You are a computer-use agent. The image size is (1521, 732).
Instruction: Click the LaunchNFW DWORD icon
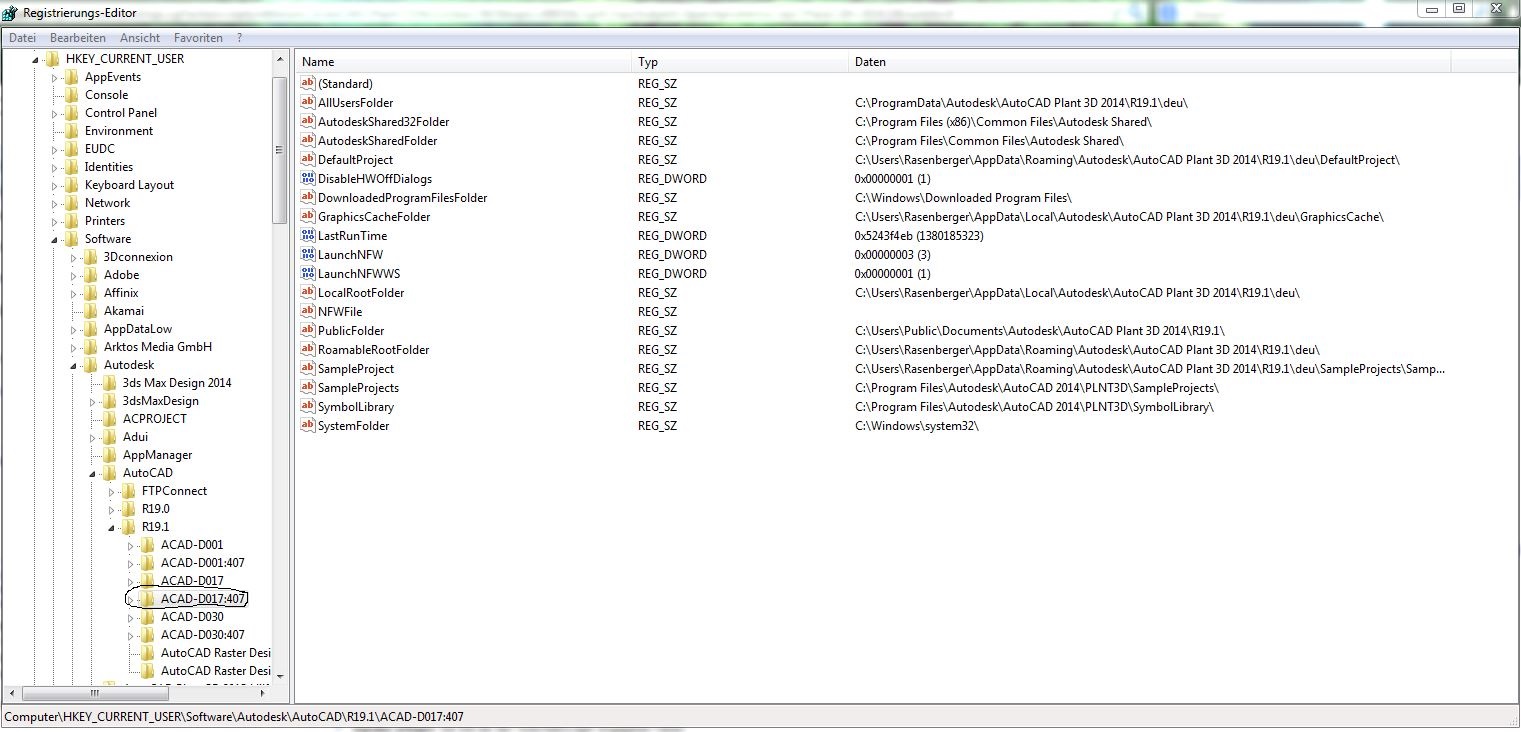[x=308, y=255]
